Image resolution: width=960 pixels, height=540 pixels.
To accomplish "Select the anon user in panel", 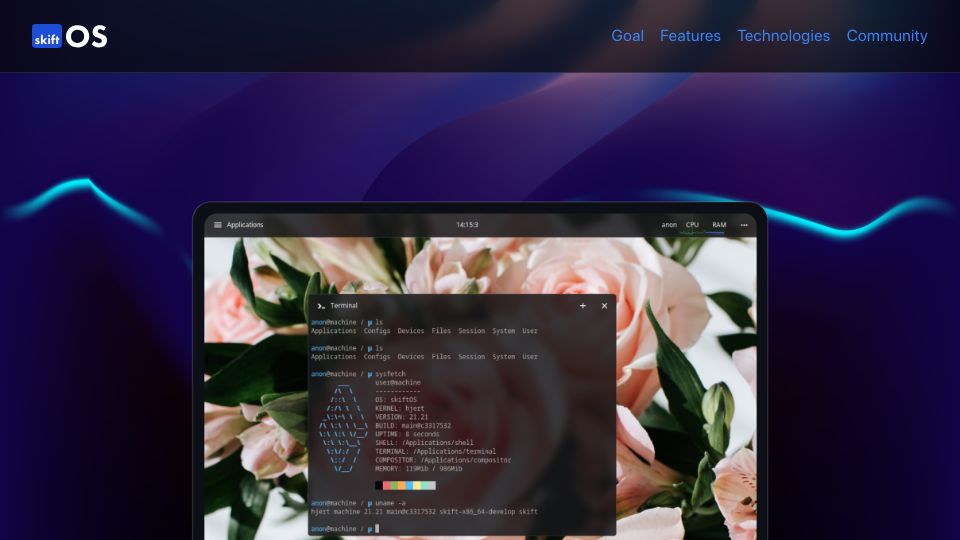I will coord(669,225).
